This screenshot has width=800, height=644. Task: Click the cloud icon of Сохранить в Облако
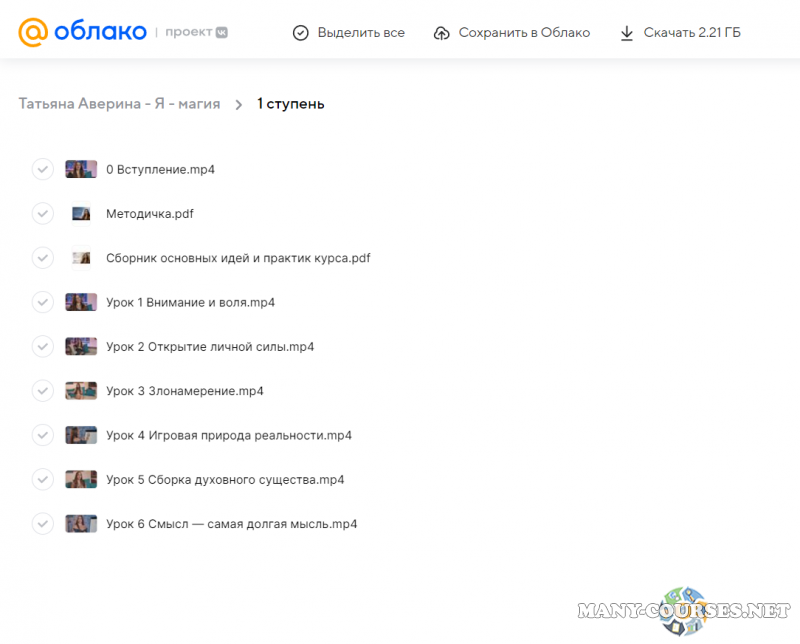[441, 32]
